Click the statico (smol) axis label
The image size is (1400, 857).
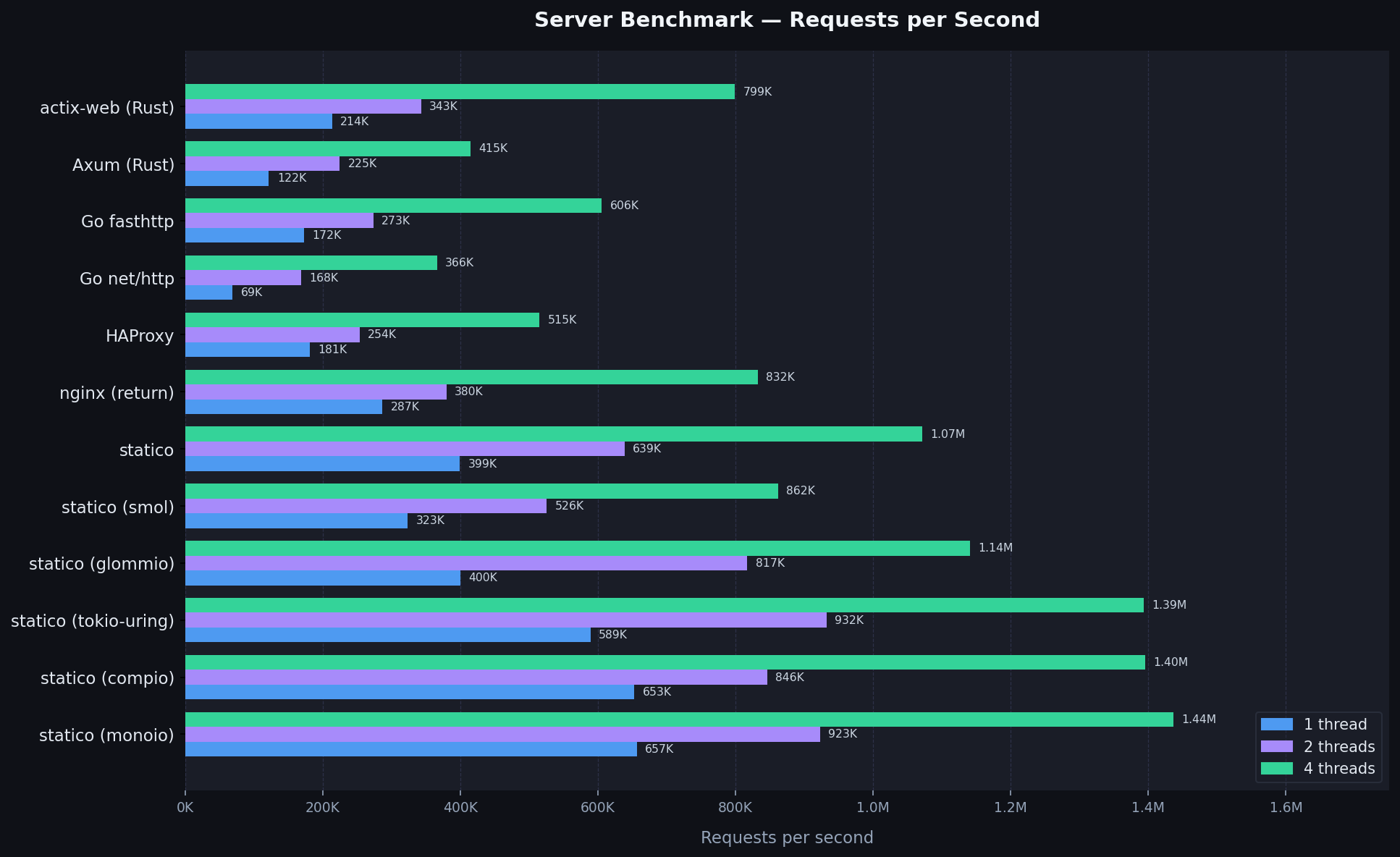point(118,507)
